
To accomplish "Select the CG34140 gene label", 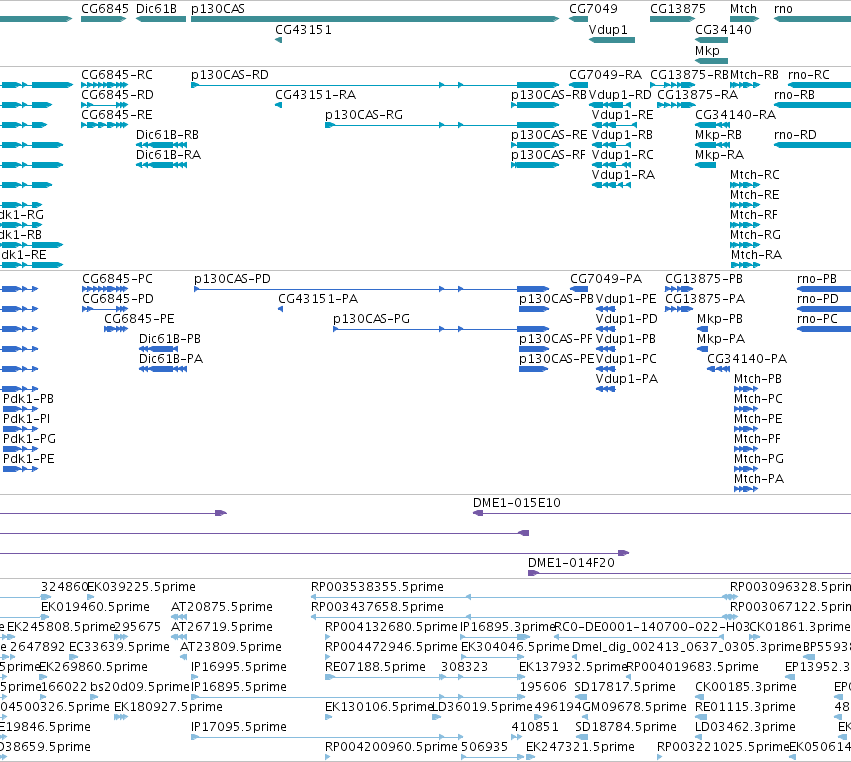I will [x=723, y=30].
